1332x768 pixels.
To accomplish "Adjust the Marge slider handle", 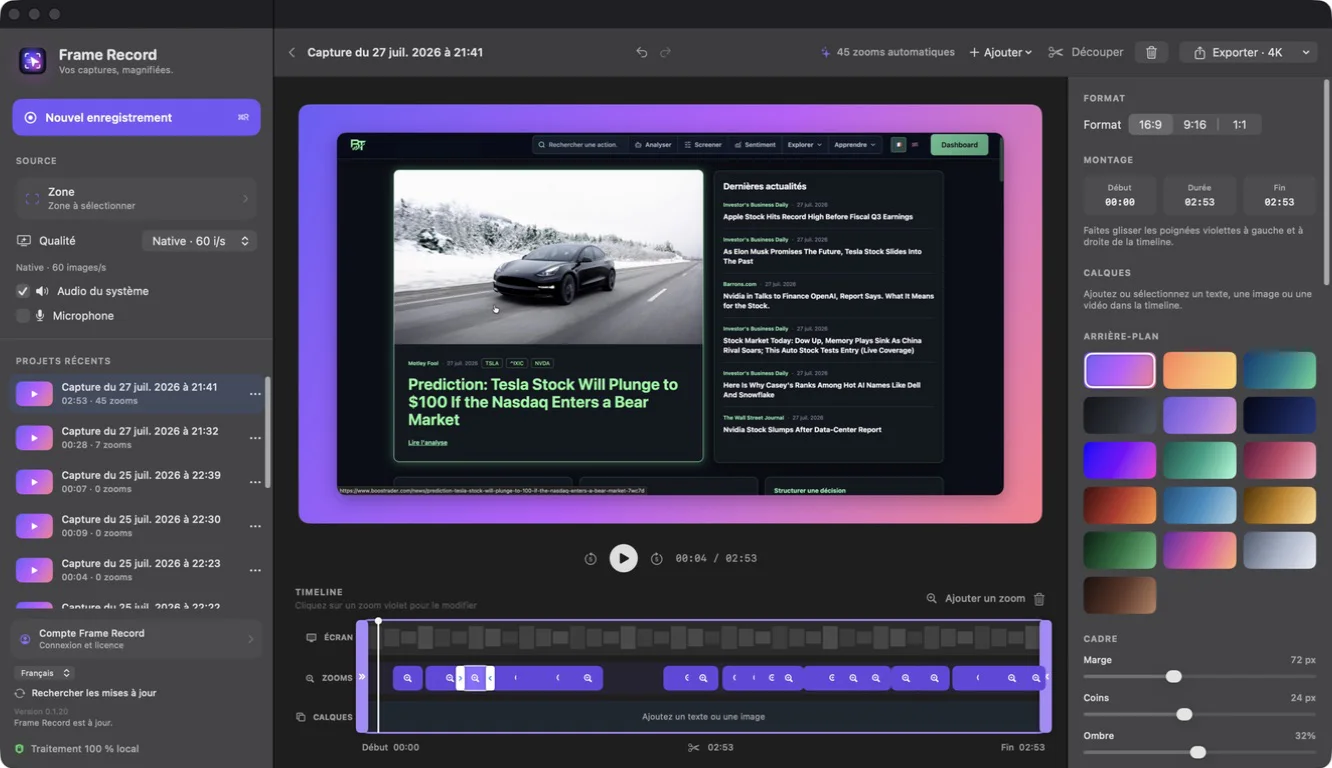I will click(1174, 677).
